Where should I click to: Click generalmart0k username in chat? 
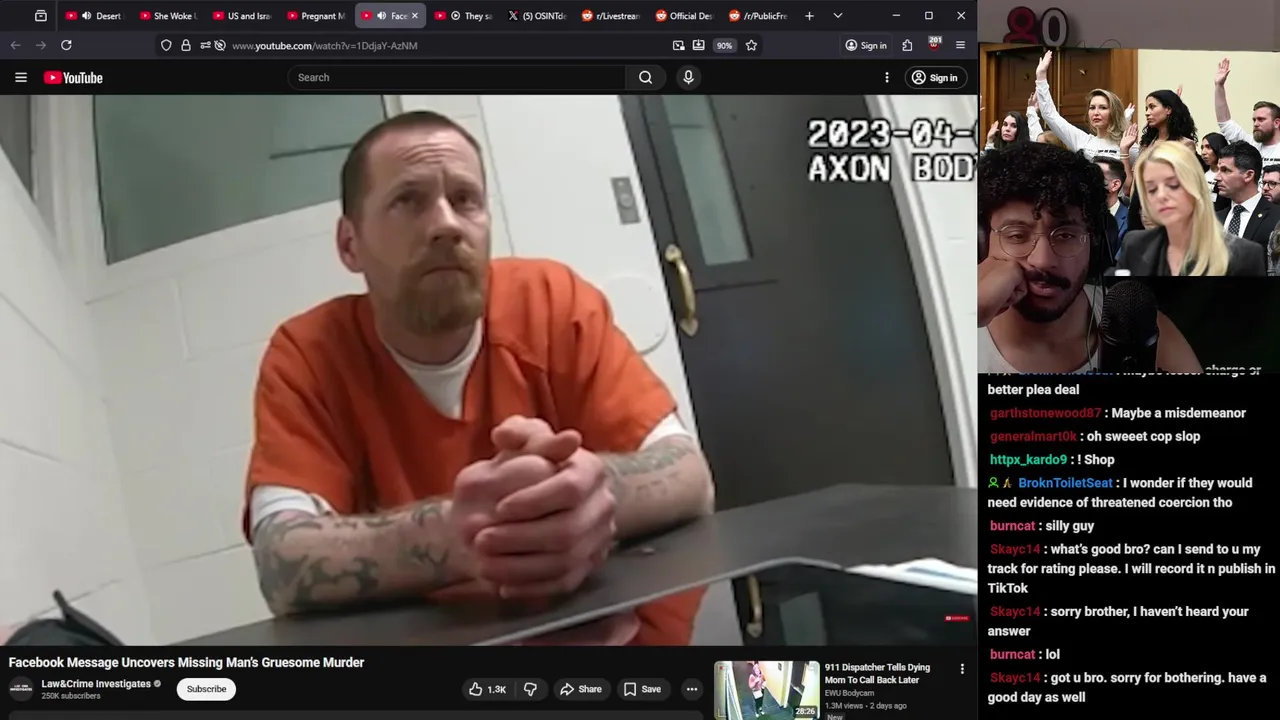(1033, 436)
